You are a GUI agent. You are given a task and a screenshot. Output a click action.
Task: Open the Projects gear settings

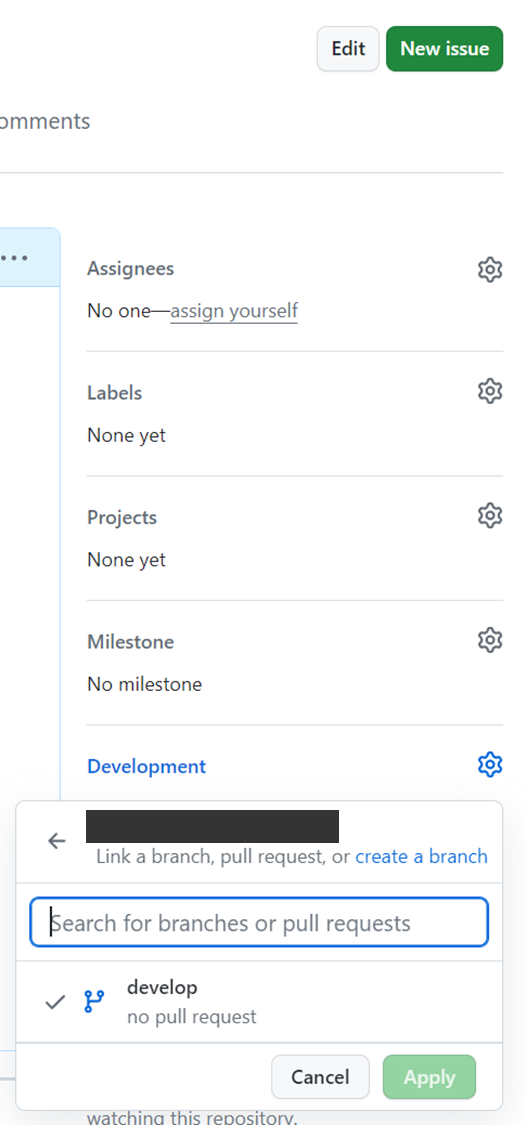click(x=489, y=515)
